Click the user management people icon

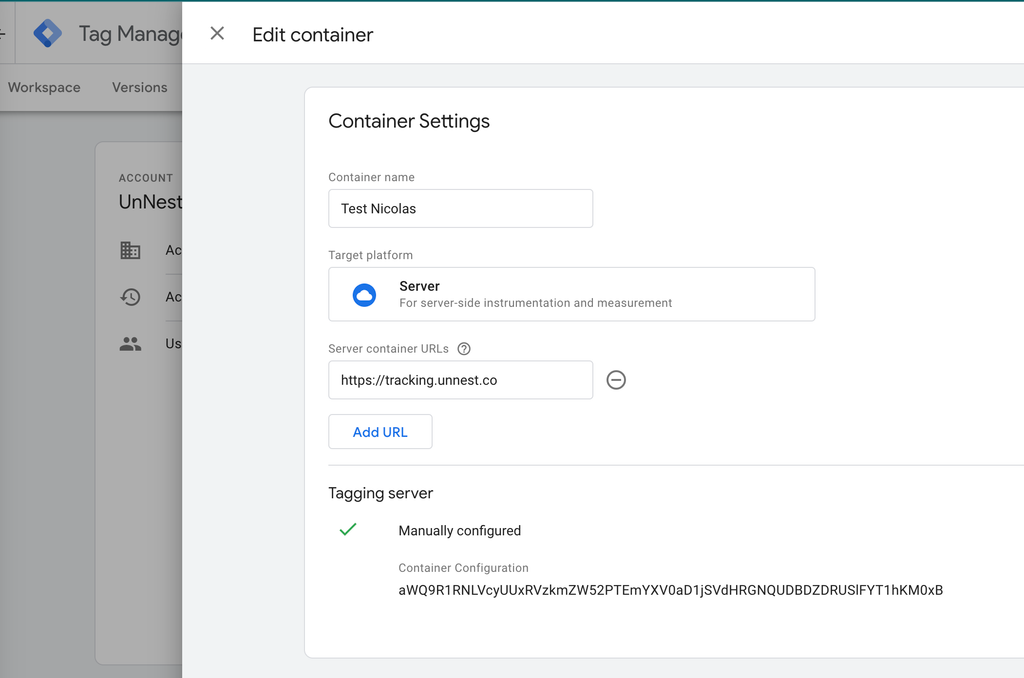click(x=131, y=344)
